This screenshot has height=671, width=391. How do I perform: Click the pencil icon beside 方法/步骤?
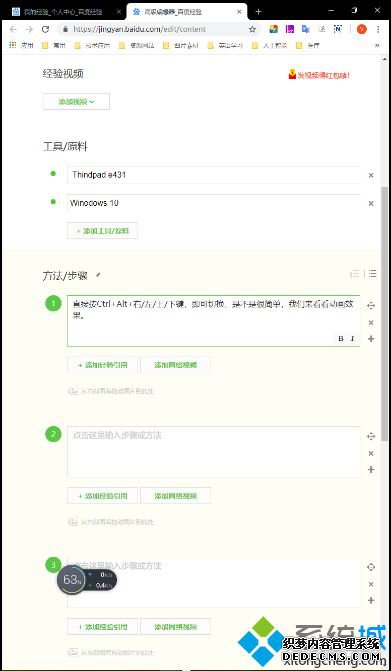[98, 275]
